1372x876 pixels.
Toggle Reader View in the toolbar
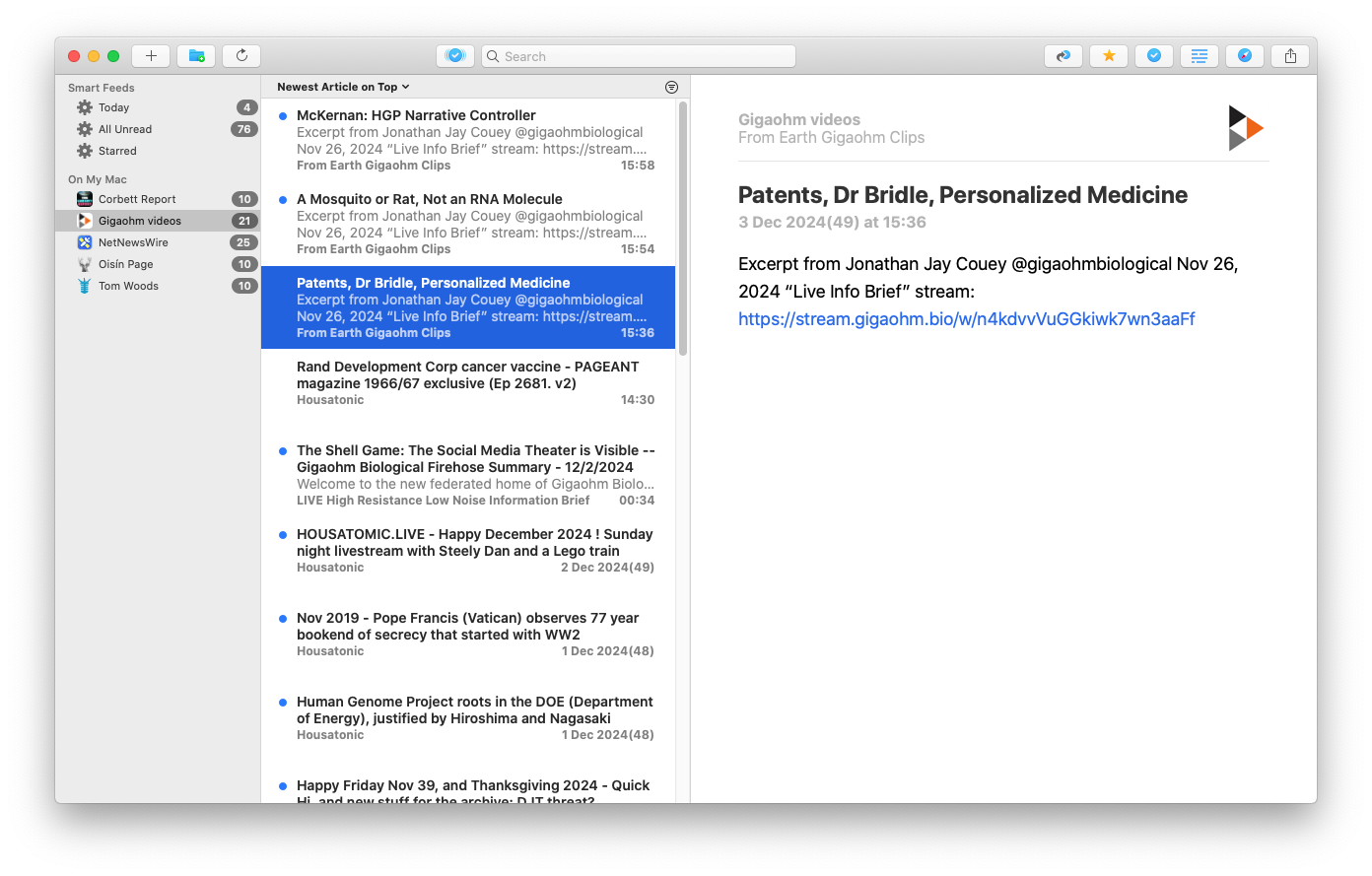tap(1200, 56)
